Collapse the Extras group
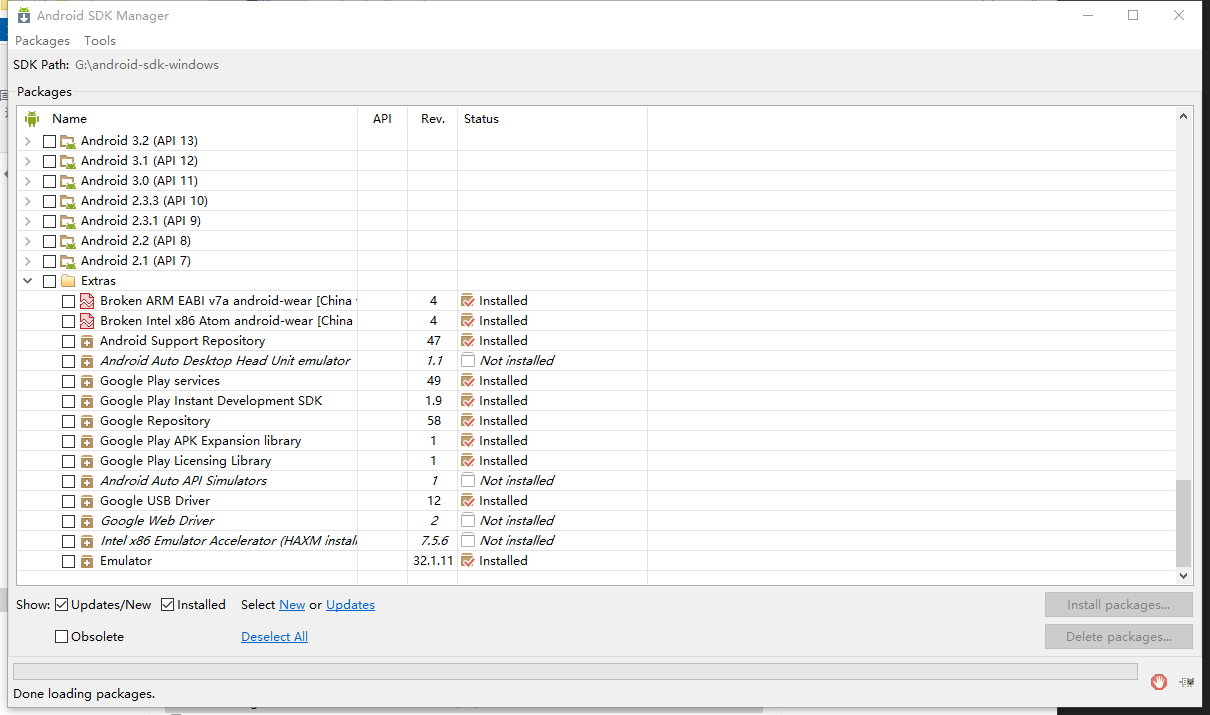Screen dimensions: 1210x715 (x=28, y=281)
